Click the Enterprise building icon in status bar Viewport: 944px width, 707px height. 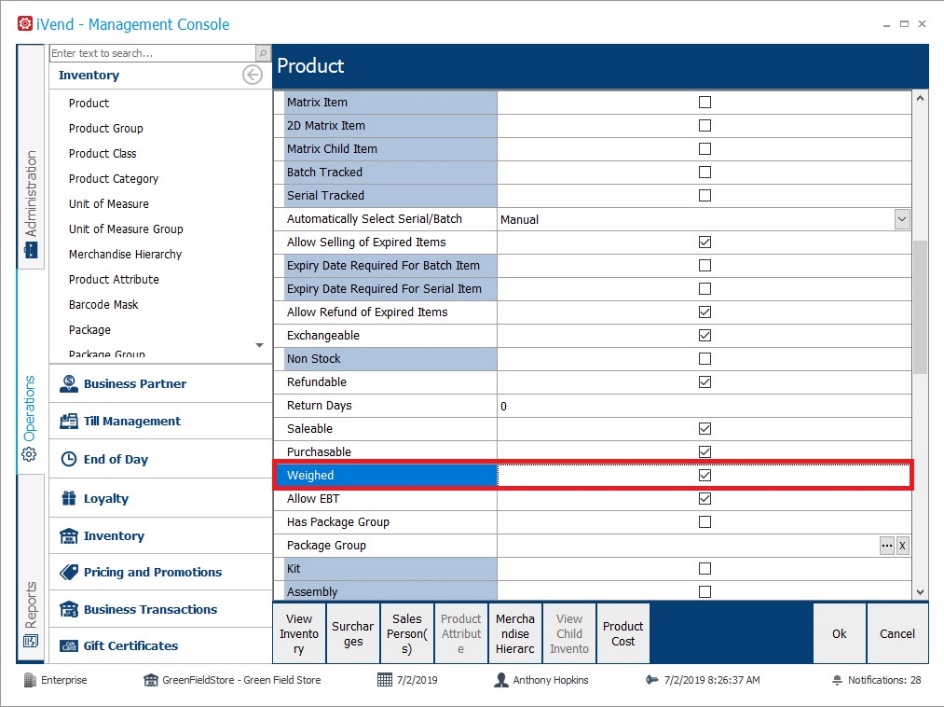click(x=30, y=680)
